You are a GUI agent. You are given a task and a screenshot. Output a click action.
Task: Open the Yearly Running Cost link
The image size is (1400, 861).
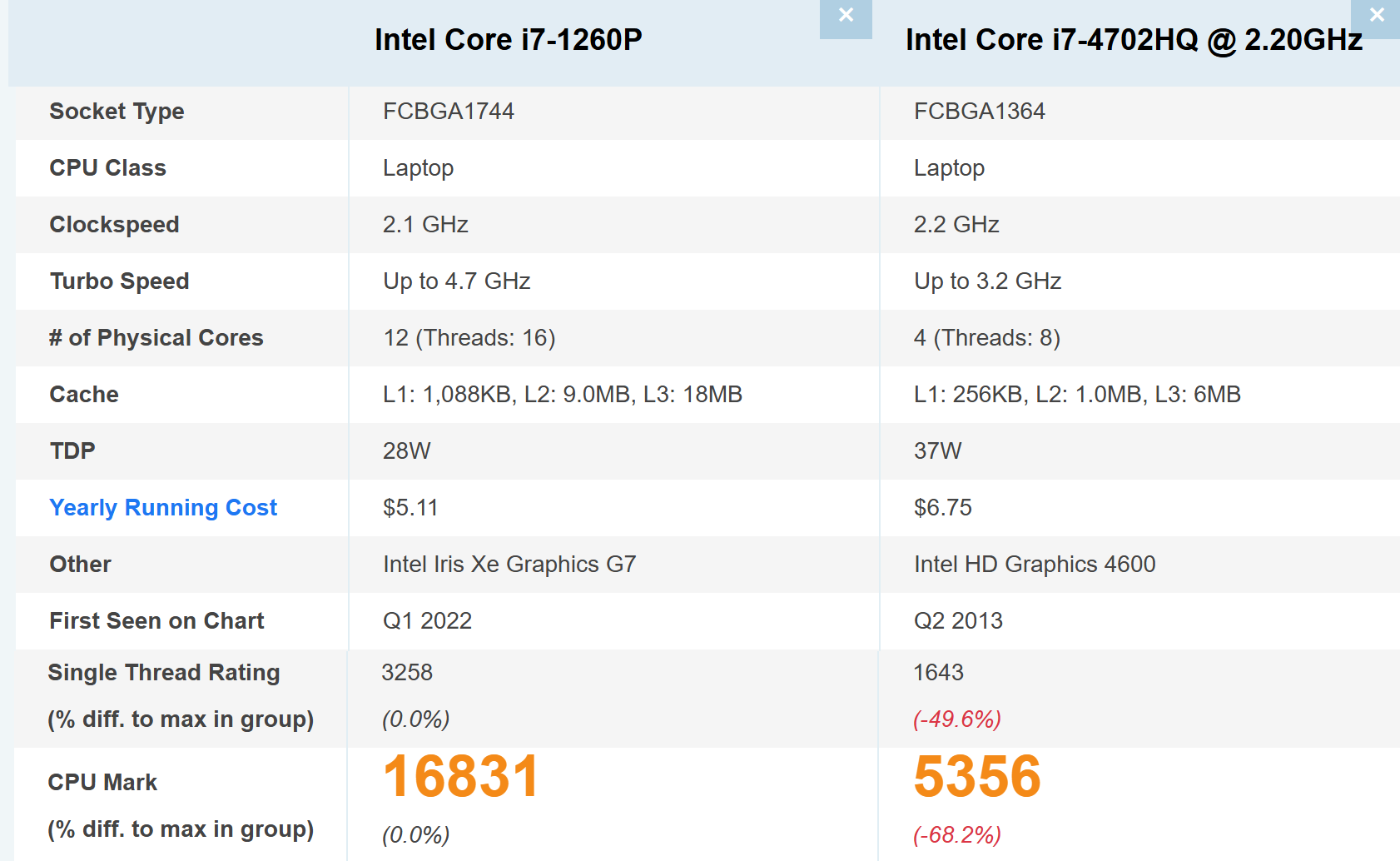[x=163, y=507]
